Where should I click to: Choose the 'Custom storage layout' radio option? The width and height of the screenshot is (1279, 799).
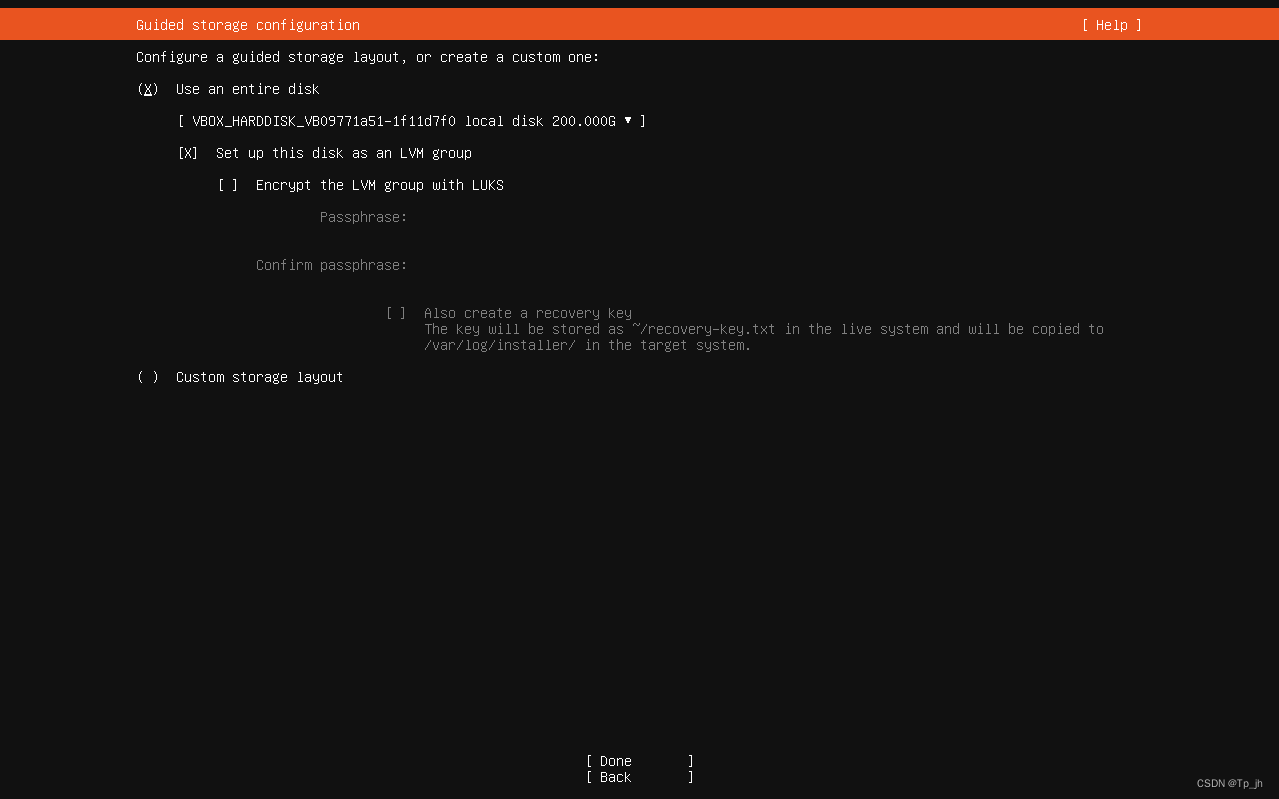[x=148, y=377]
